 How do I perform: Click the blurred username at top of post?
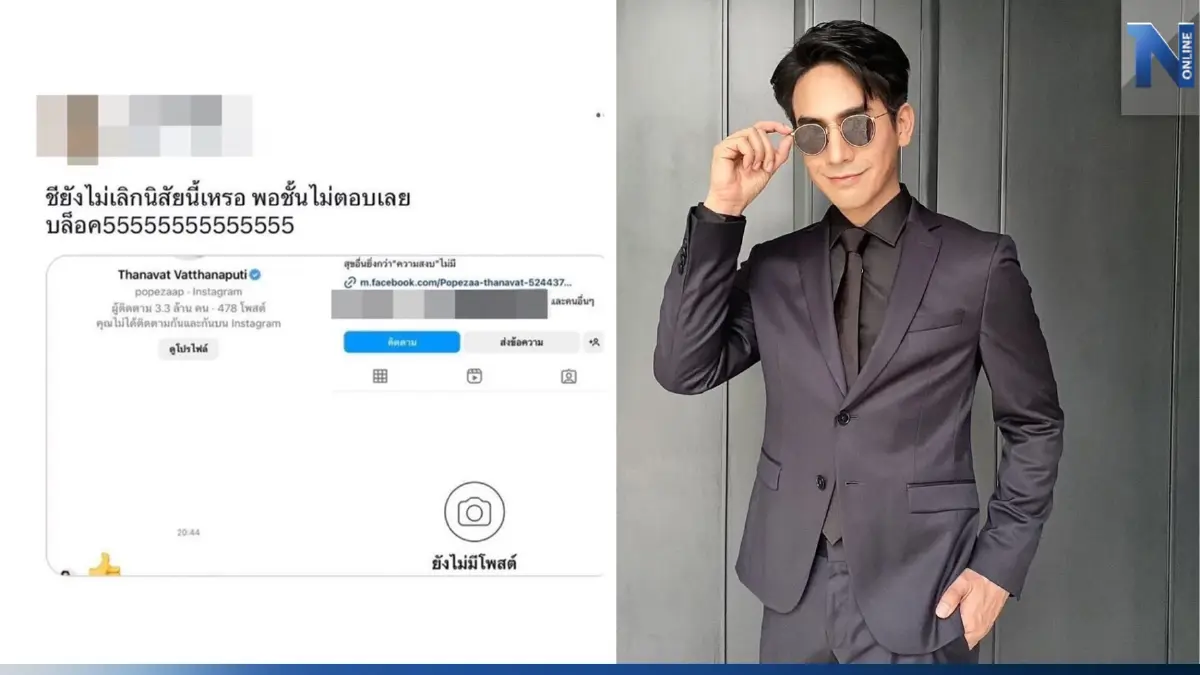144,127
